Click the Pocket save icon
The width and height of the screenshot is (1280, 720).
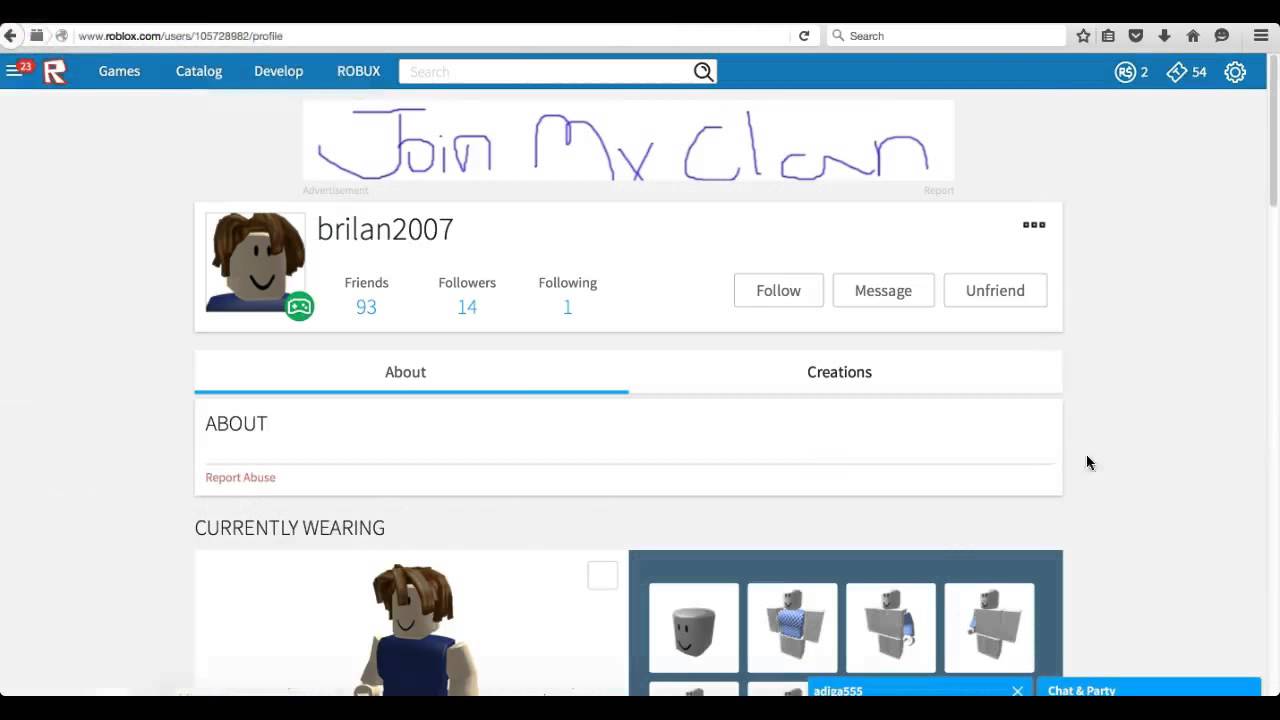coord(1136,36)
